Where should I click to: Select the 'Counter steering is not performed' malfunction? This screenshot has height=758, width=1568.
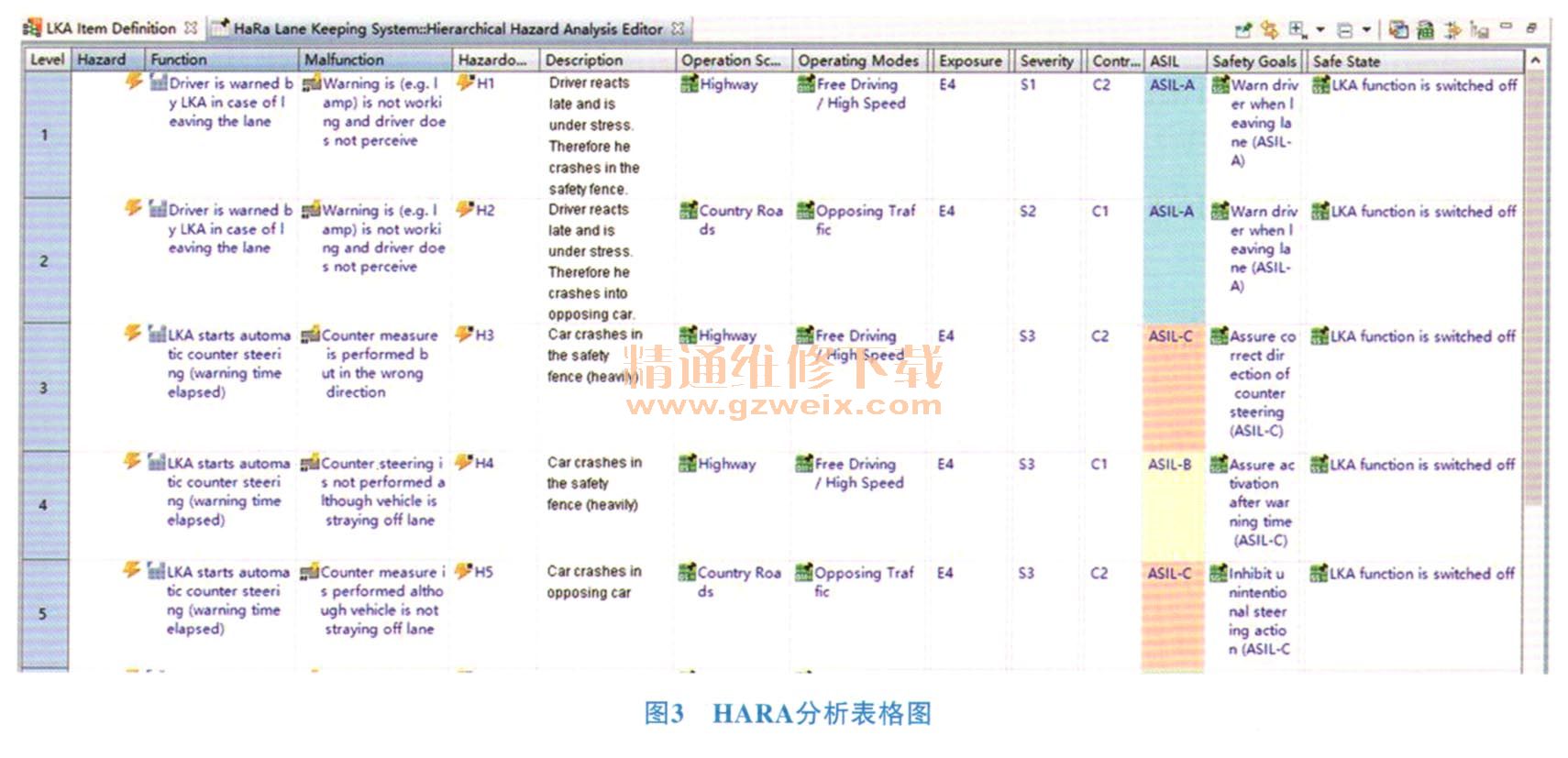382,491
